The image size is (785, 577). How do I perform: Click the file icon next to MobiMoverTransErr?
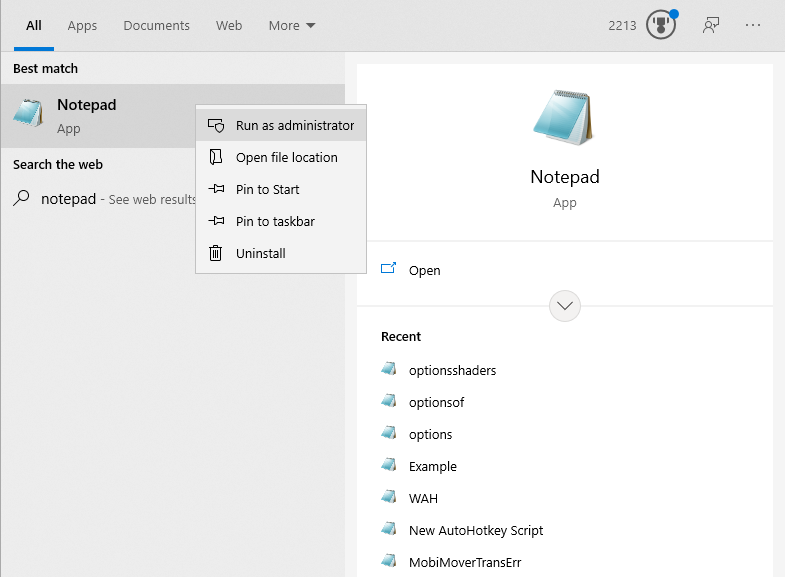click(x=388, y=561)
